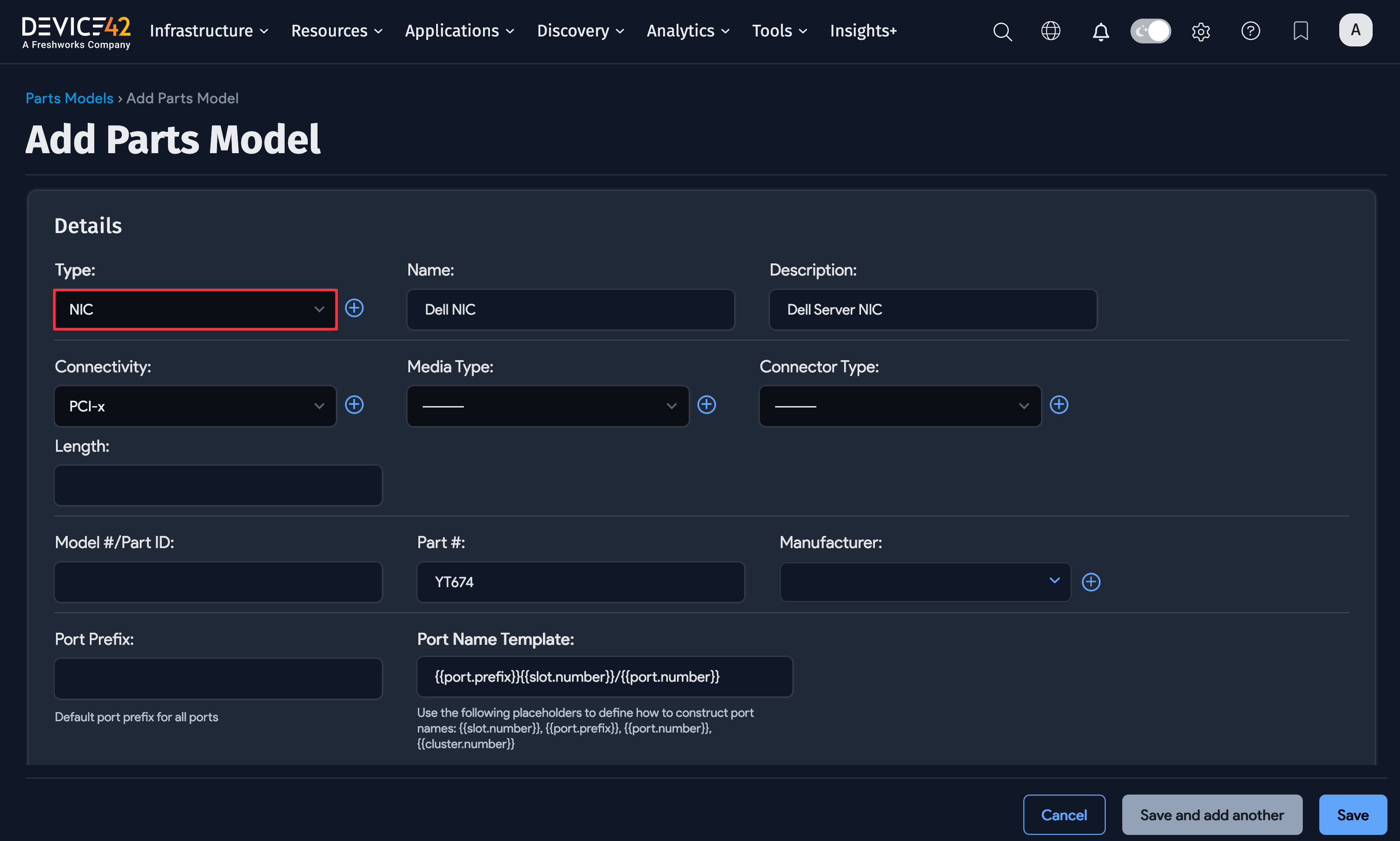Screen dimensions: 1400x841
Task: Open the Type dropdown showing NIC
Action: [x=195, y=309]
